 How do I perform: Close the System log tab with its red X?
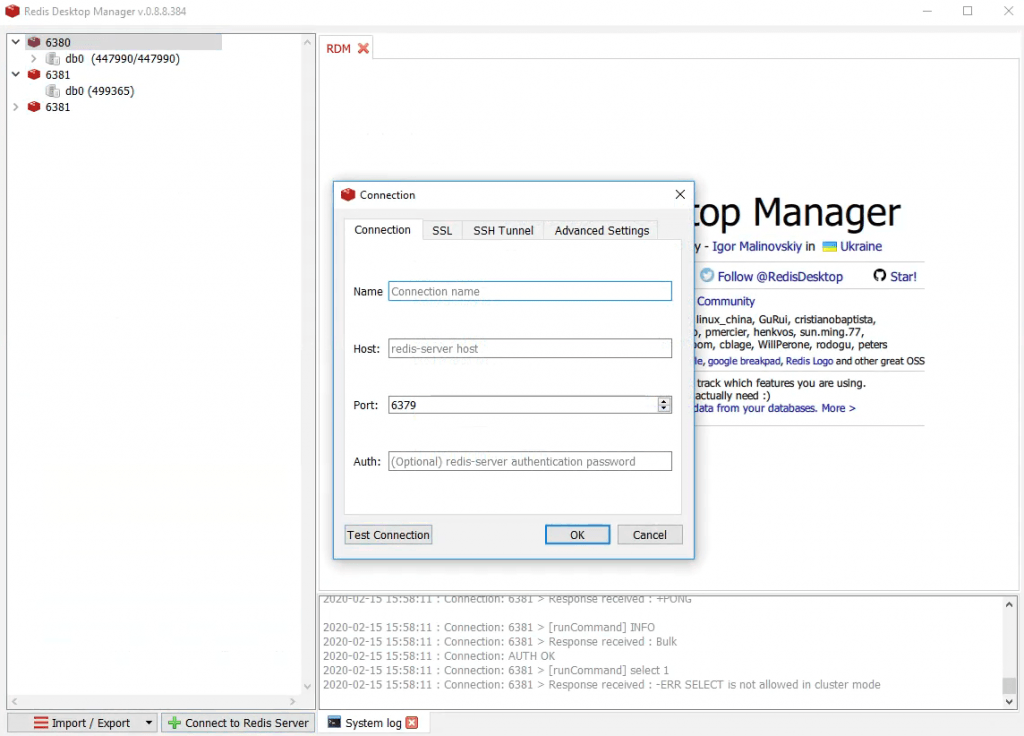(411, 722)
